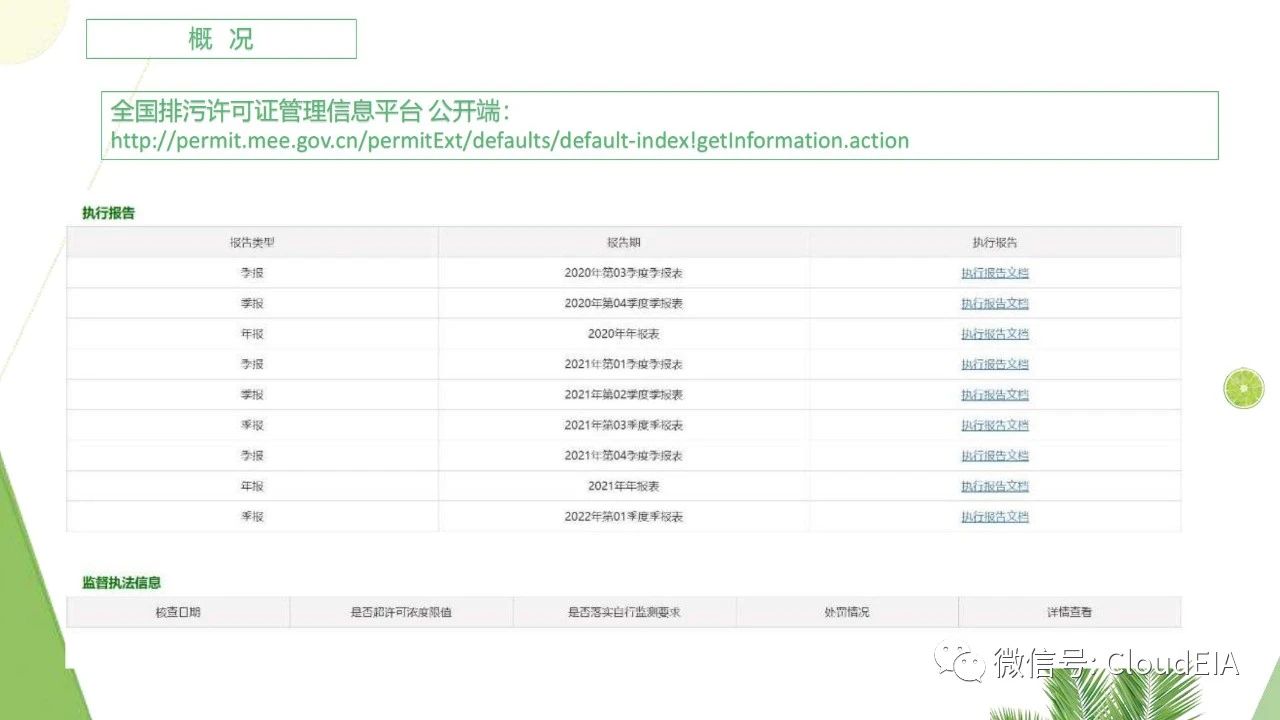This screenshot has width=1280, height=720.
Task: Click the 执行报告 section heading
Action: (x=108, y=213)
